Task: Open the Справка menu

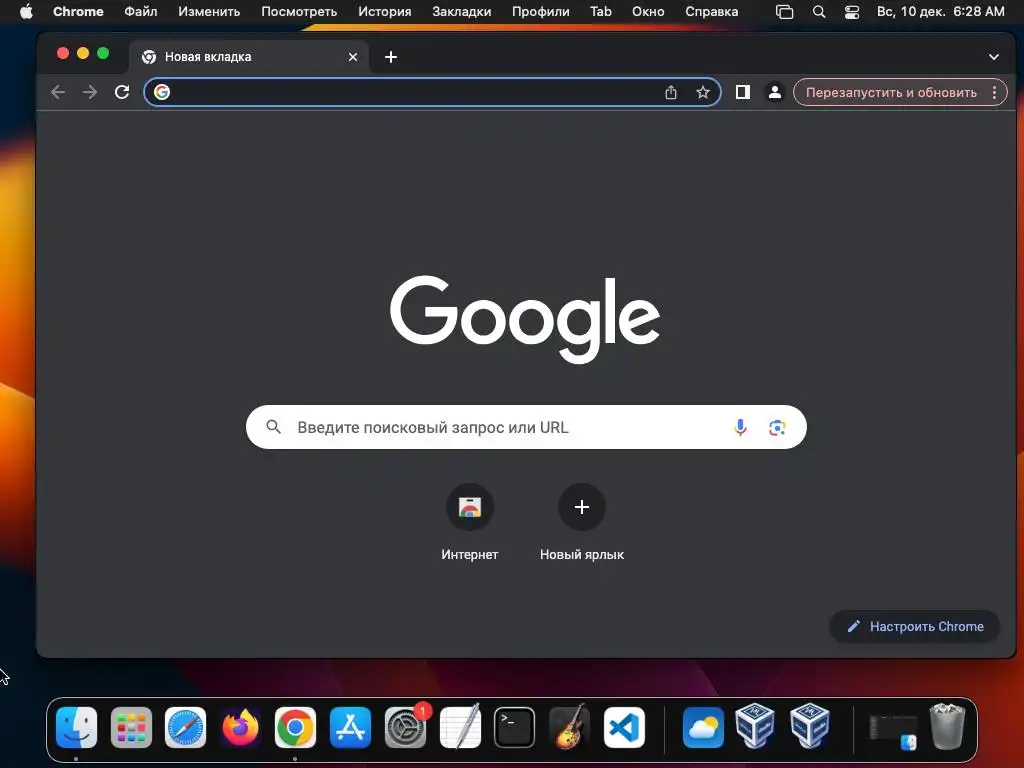Action: (x=712, y=12)
